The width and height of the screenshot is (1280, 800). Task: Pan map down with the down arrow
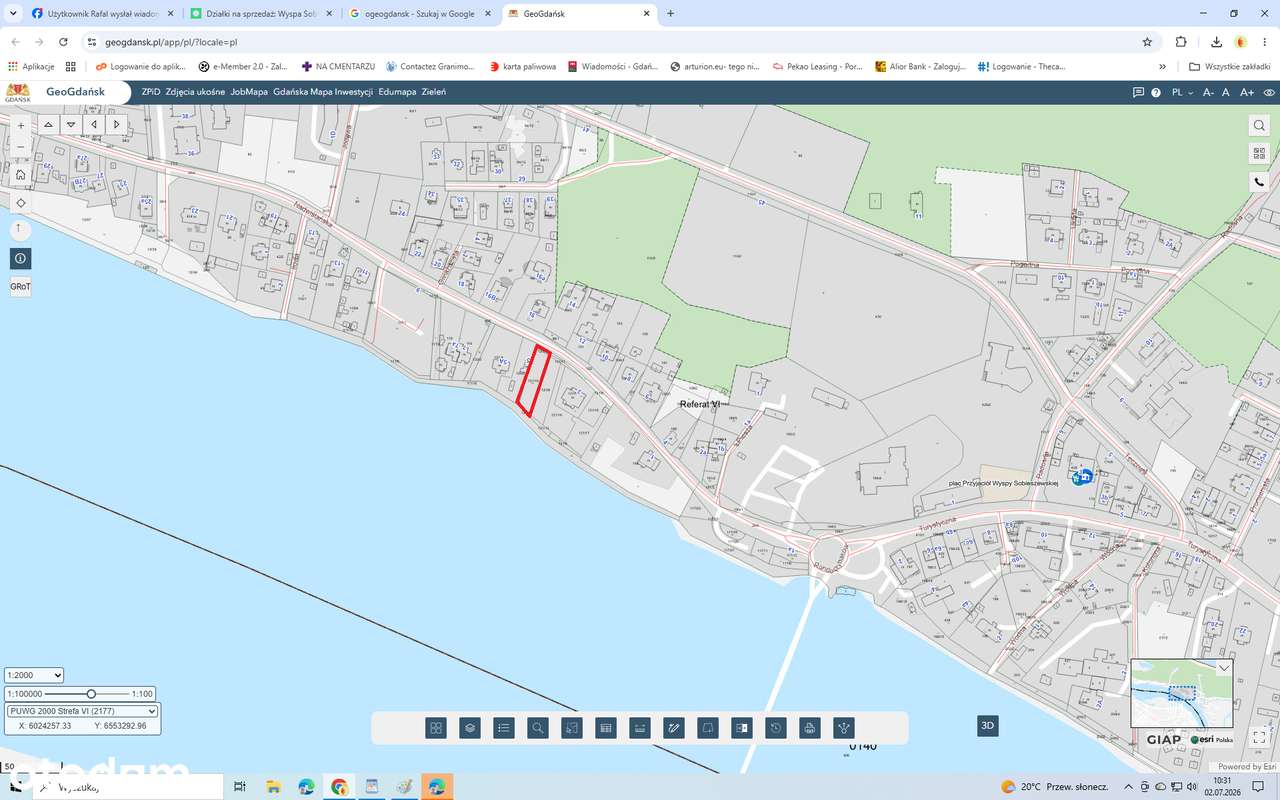(71, 125)
